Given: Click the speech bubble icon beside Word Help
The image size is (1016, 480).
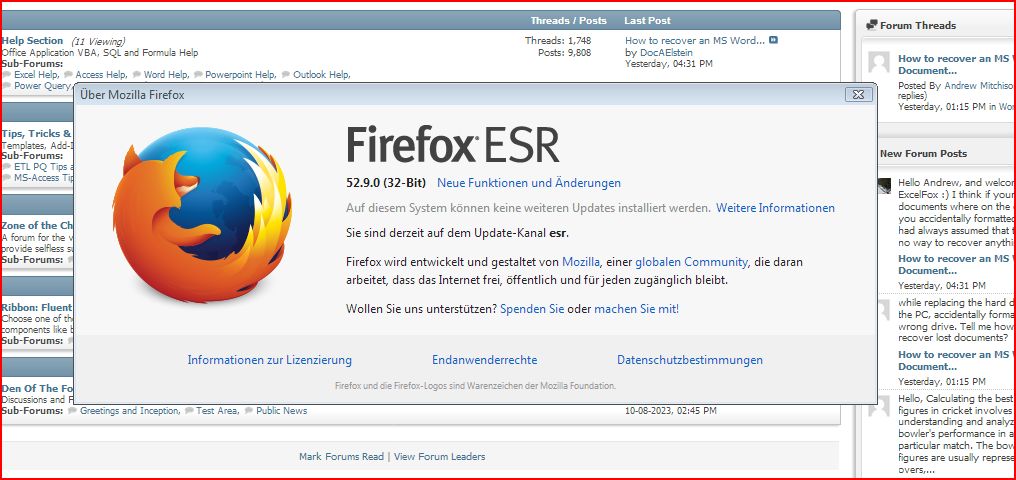Looking at the screenshot, I should pyautogui.click(x=136, y=74).
